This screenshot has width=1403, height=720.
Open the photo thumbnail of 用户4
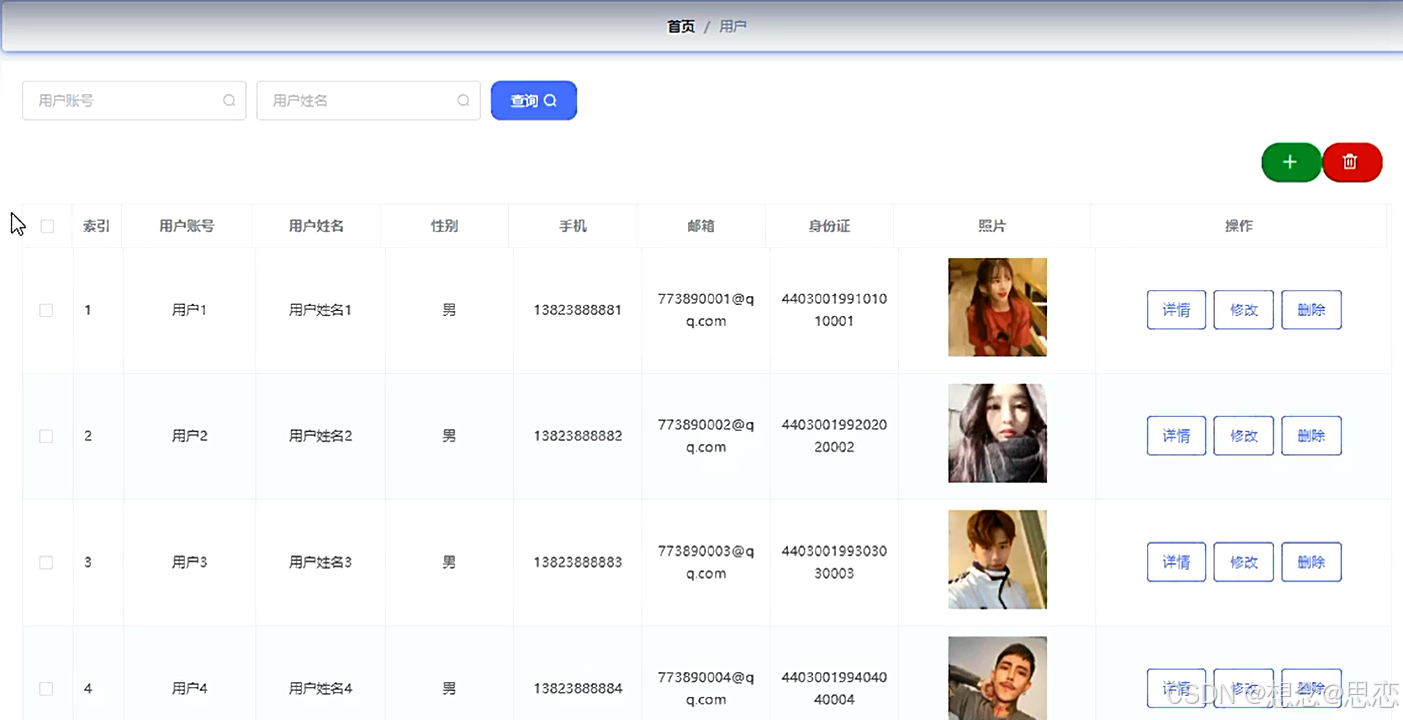[997, 678]
